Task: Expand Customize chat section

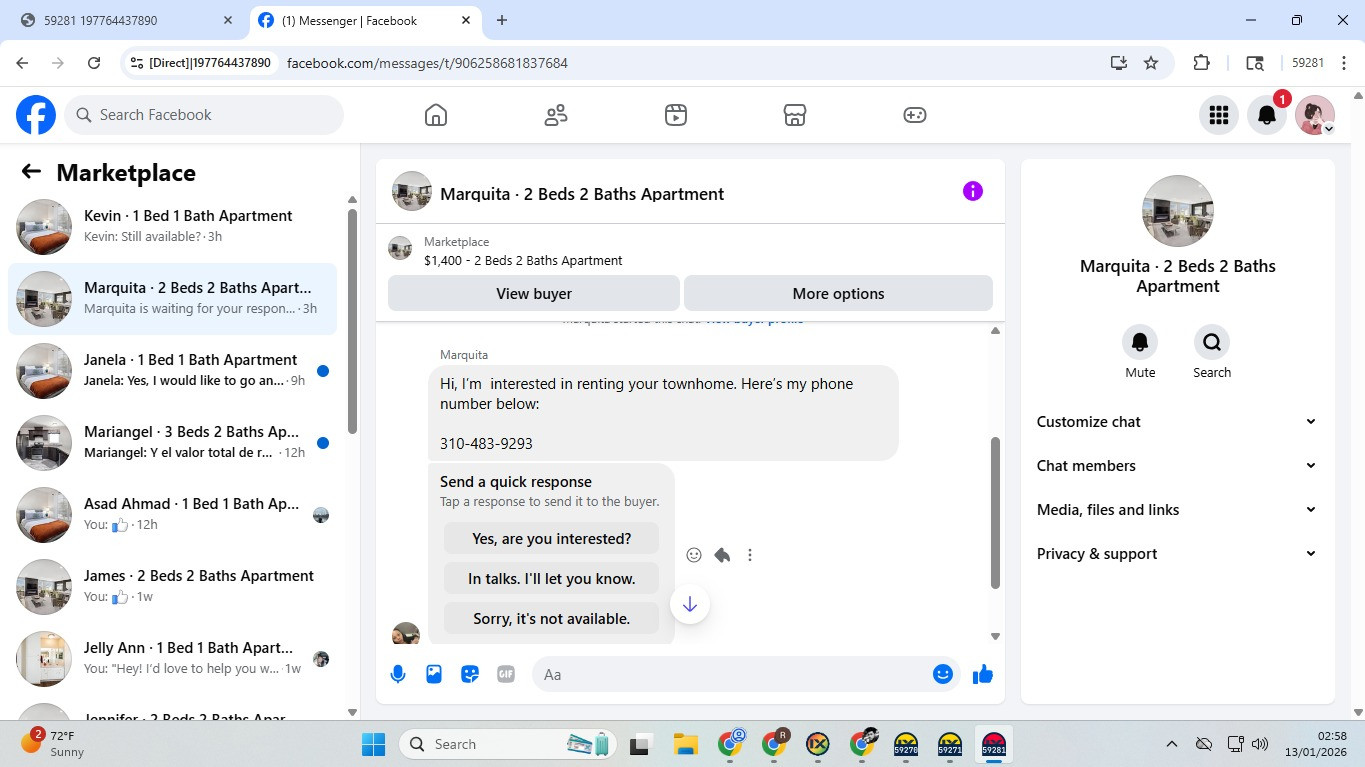Action: (x=1178, y=422)
